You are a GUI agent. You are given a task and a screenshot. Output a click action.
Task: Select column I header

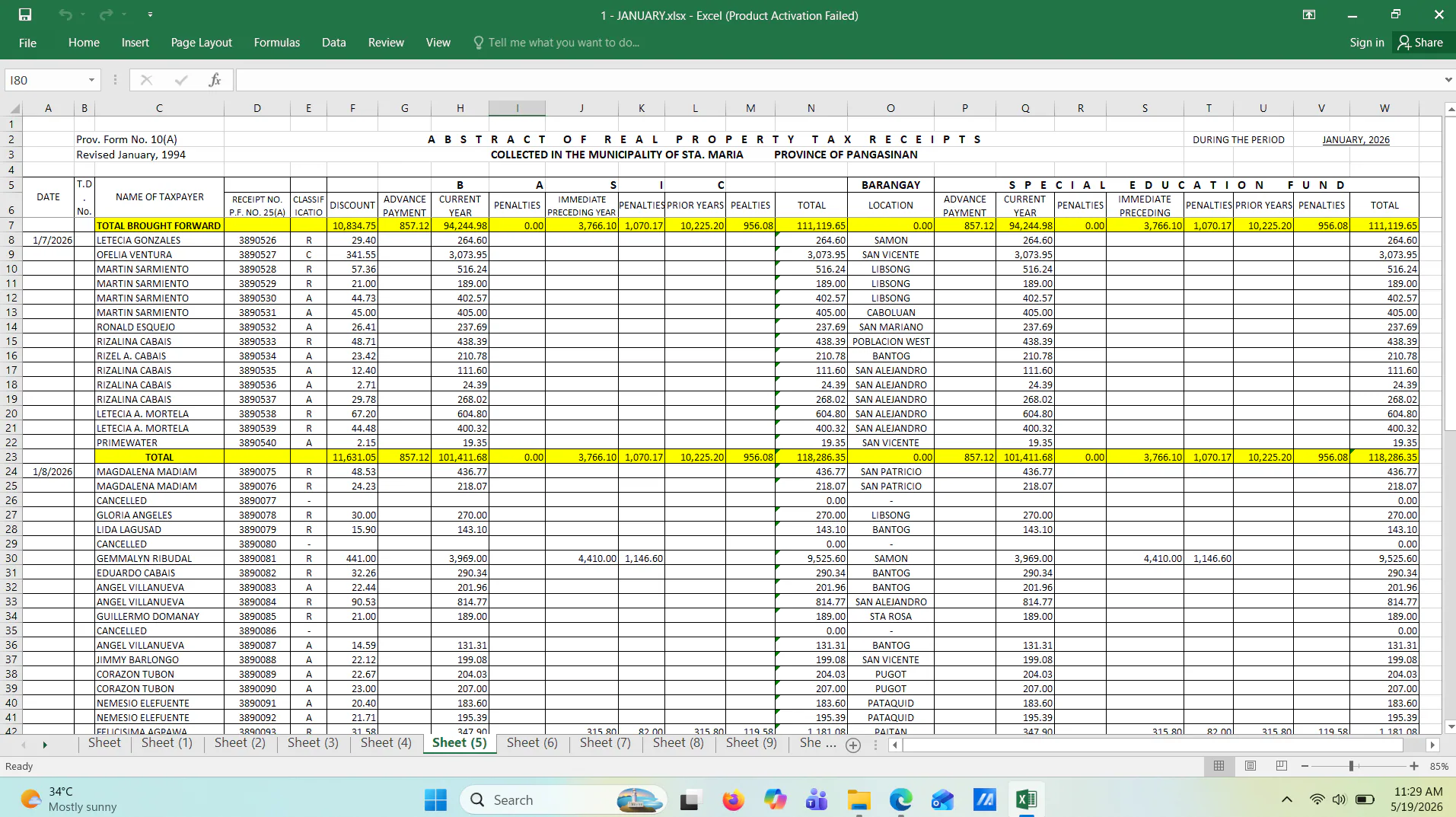[x=518, y=108]
